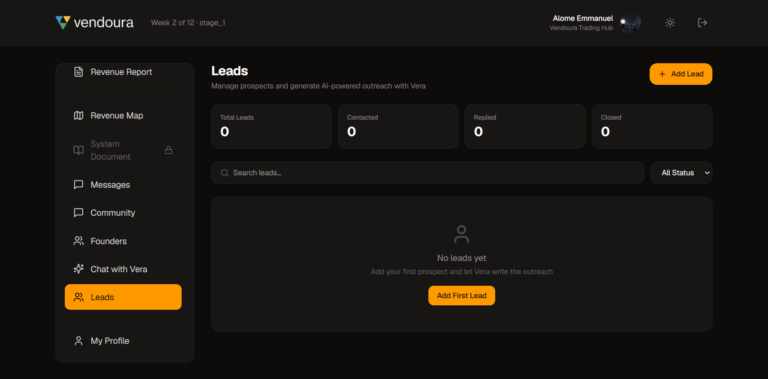This screenshot has height=379, width=768.
Task: Toggle the light/dark theme sun icon
Action: (670, 23)
